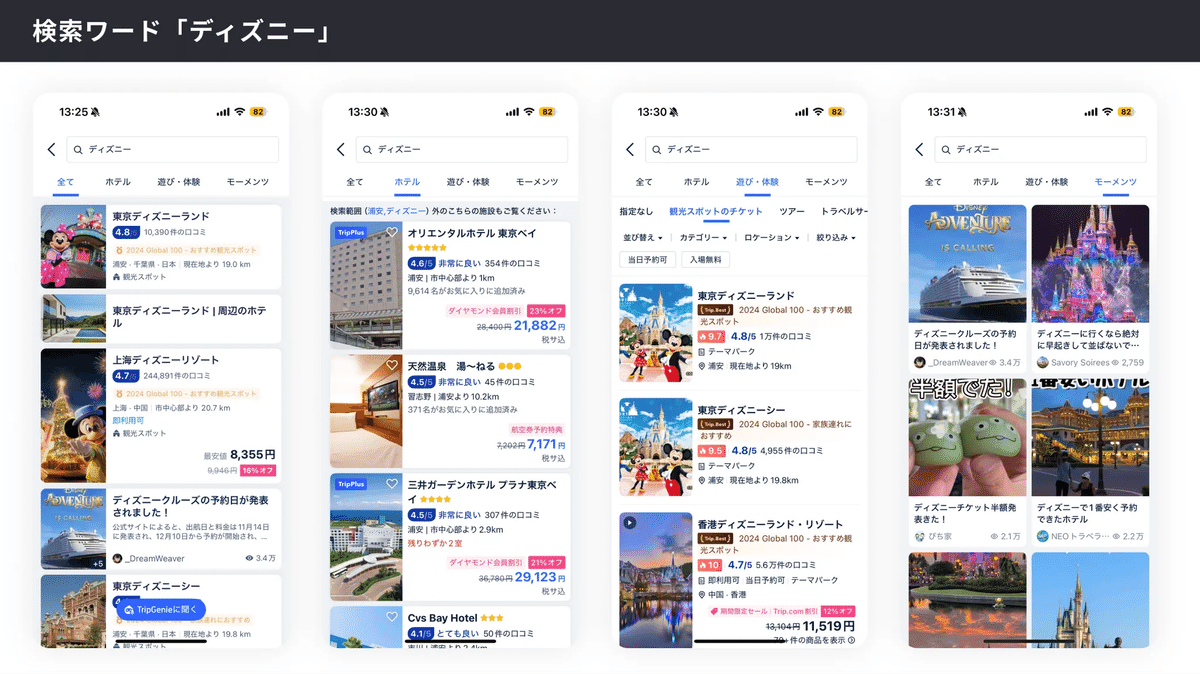Click search field in the 13:25 phone

(172, 149)
